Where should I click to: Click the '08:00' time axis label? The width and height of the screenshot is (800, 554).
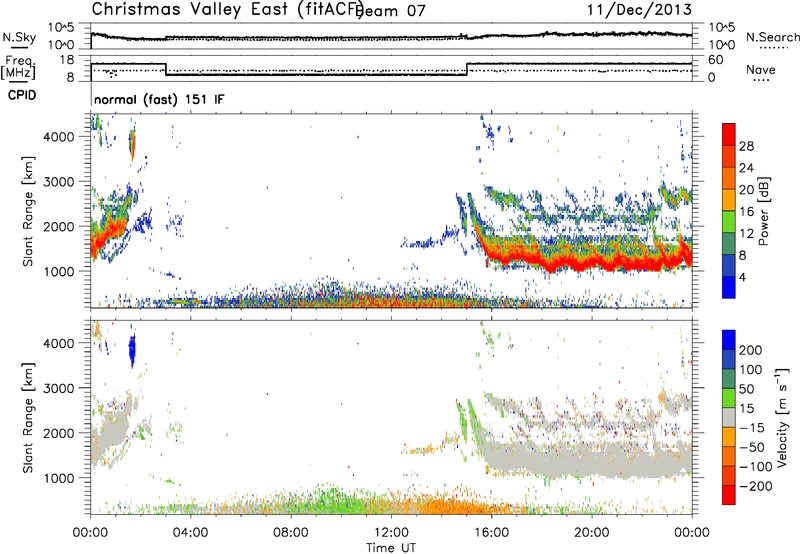291,533
